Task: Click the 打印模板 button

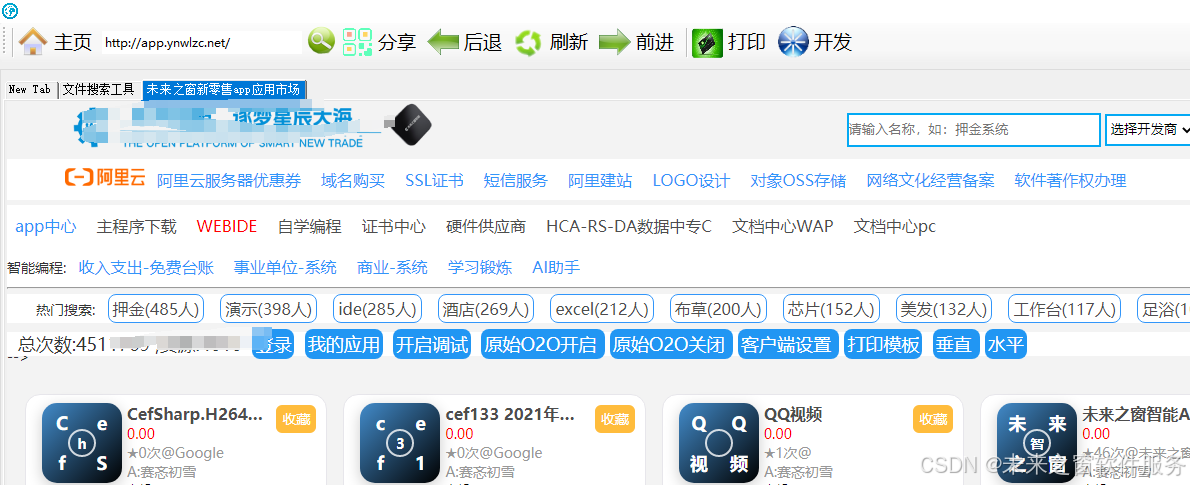Action: [884, 345]
